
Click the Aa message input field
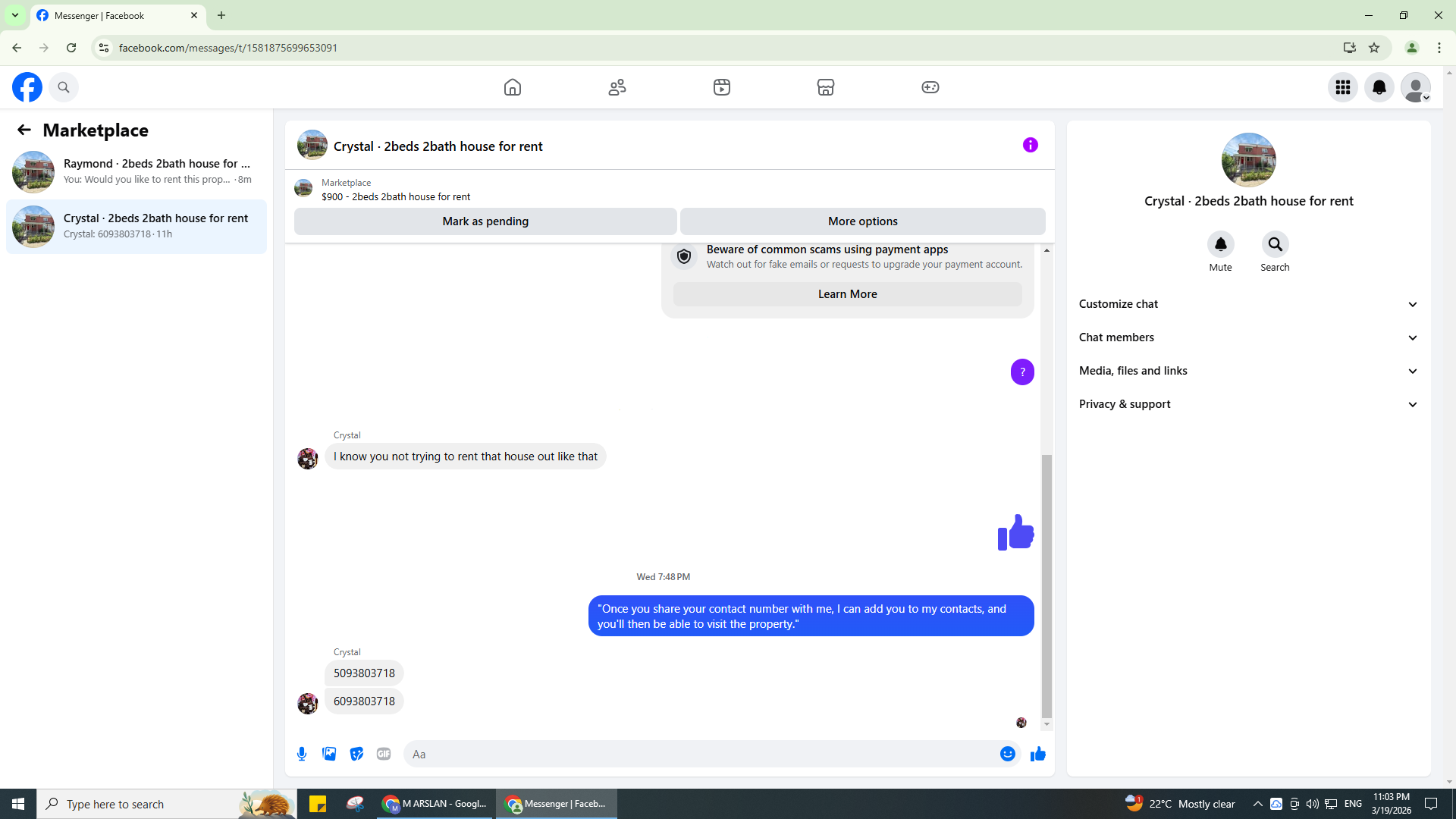click(698, 754)
